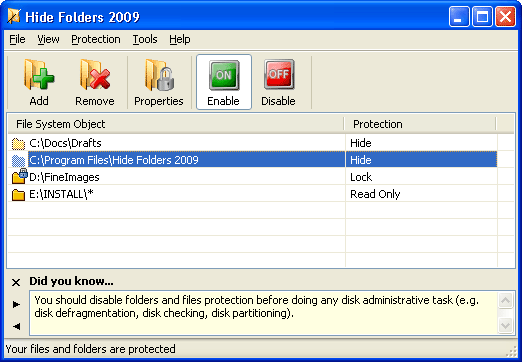Close the Did you know tips panel

[16, 283]
